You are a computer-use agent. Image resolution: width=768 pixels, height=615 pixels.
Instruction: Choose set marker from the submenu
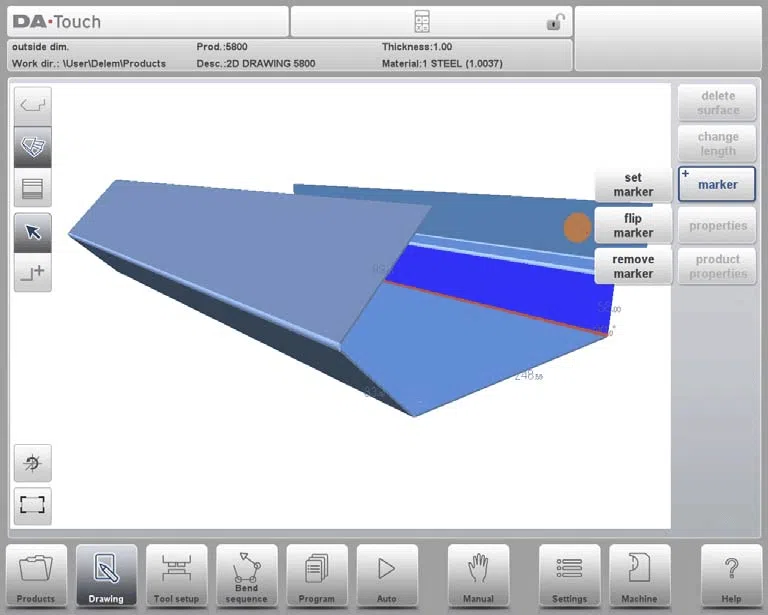pos(633,185)
